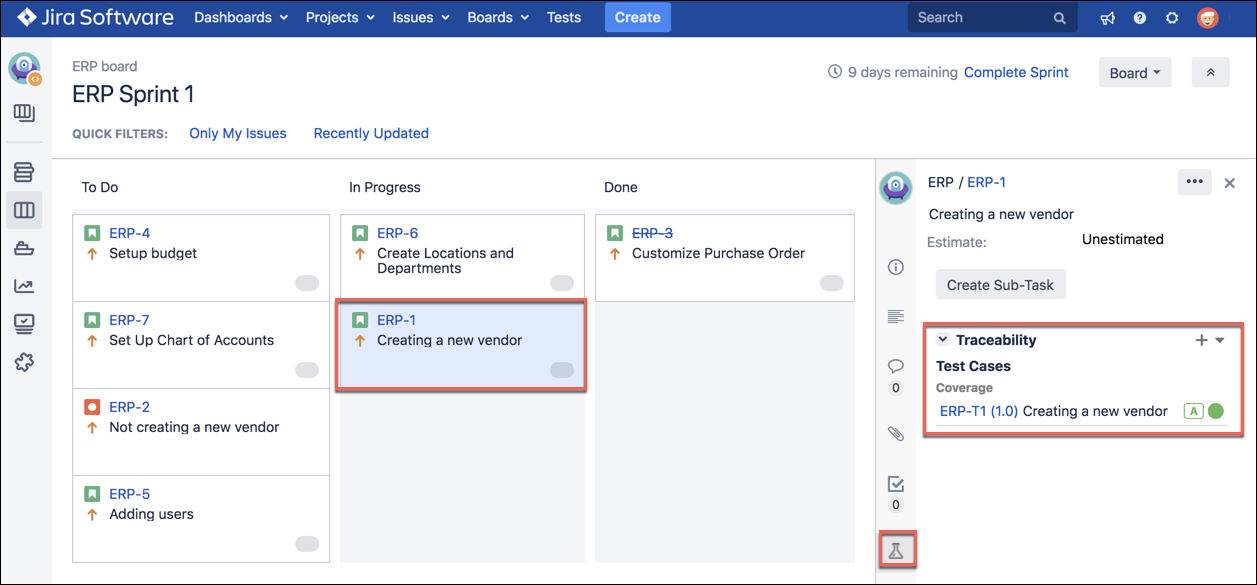1257x585 pixels.
Task: Open the Backlog icon in sidebar
Action: click(x=24, y=173)
